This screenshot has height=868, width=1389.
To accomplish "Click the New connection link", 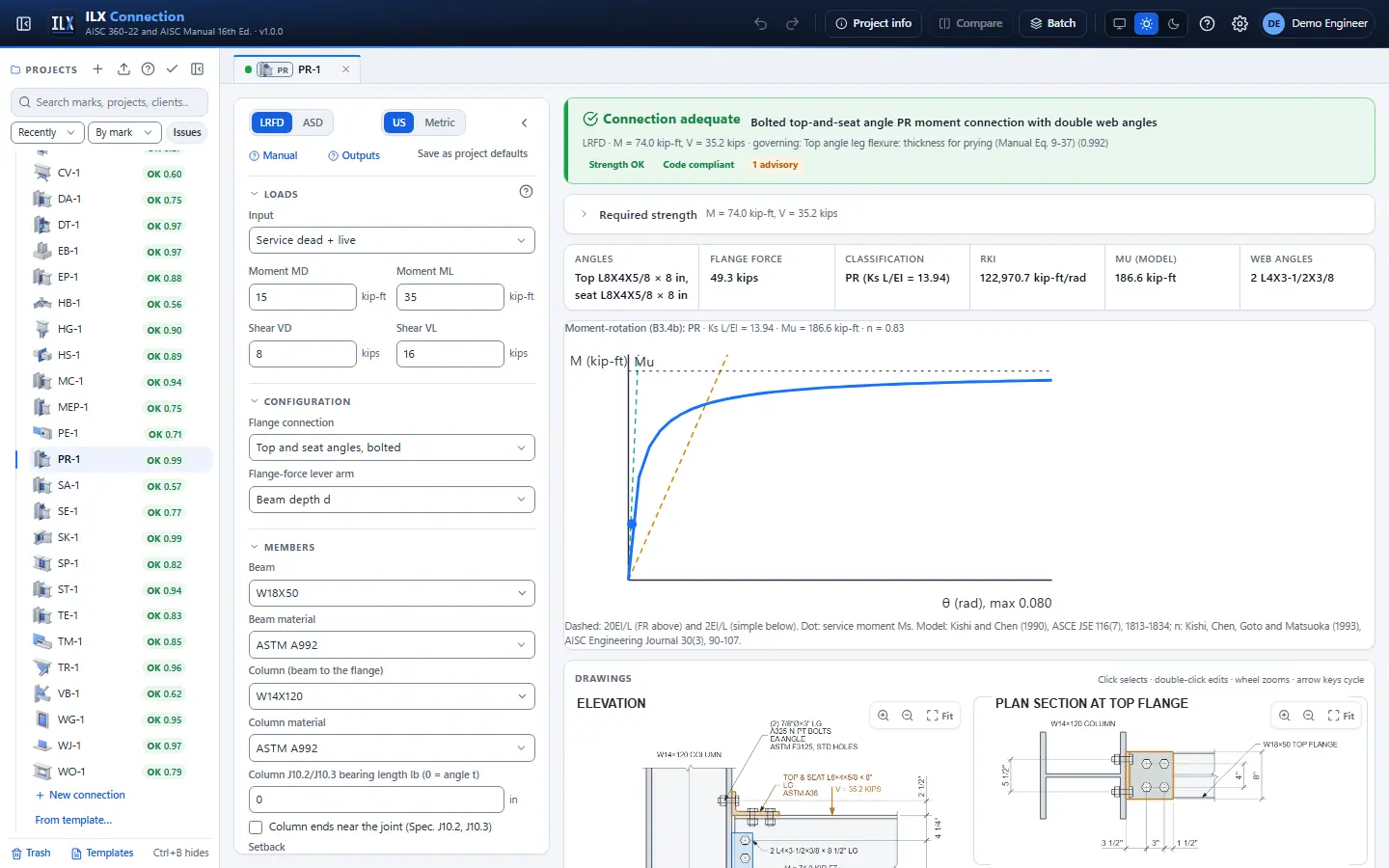I will coord(80,795).
